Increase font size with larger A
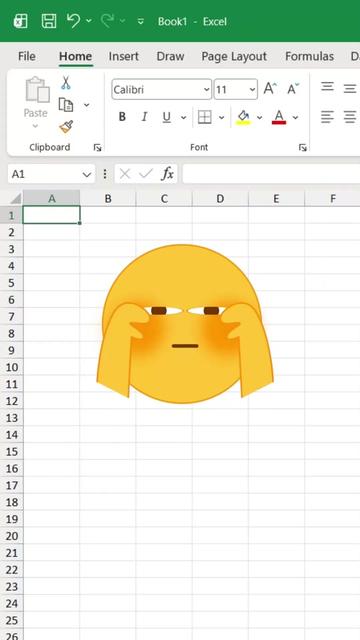Image resolution: width=360 pixels, height=640 pixels. 270,88
